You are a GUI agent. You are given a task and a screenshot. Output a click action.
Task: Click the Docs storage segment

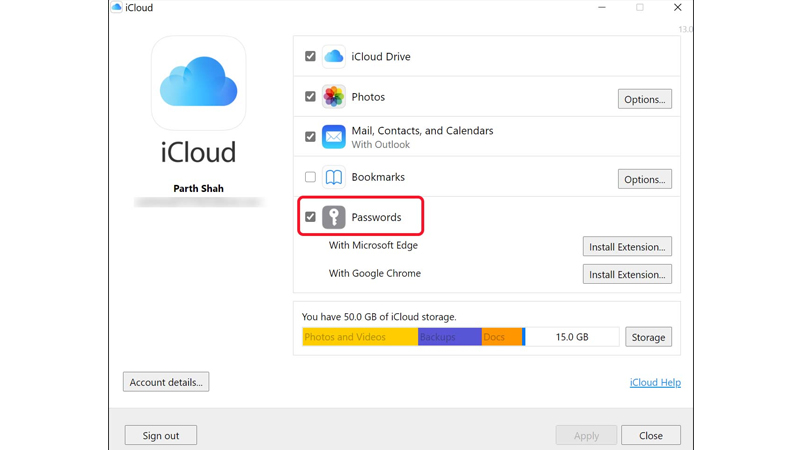[502, 337]
